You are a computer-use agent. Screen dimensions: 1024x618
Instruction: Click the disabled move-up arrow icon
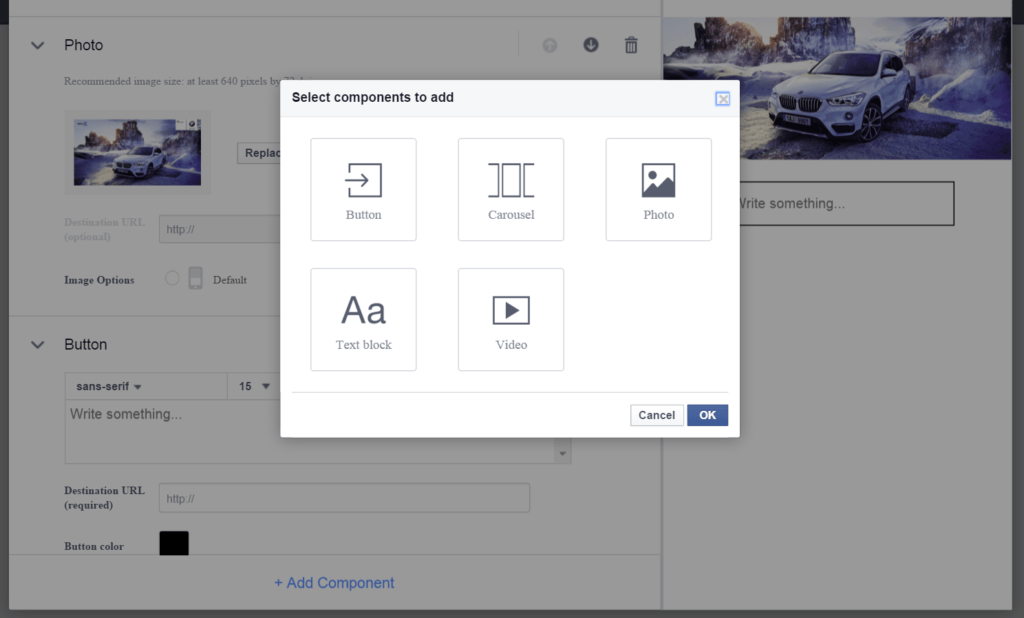click(549, 45)
